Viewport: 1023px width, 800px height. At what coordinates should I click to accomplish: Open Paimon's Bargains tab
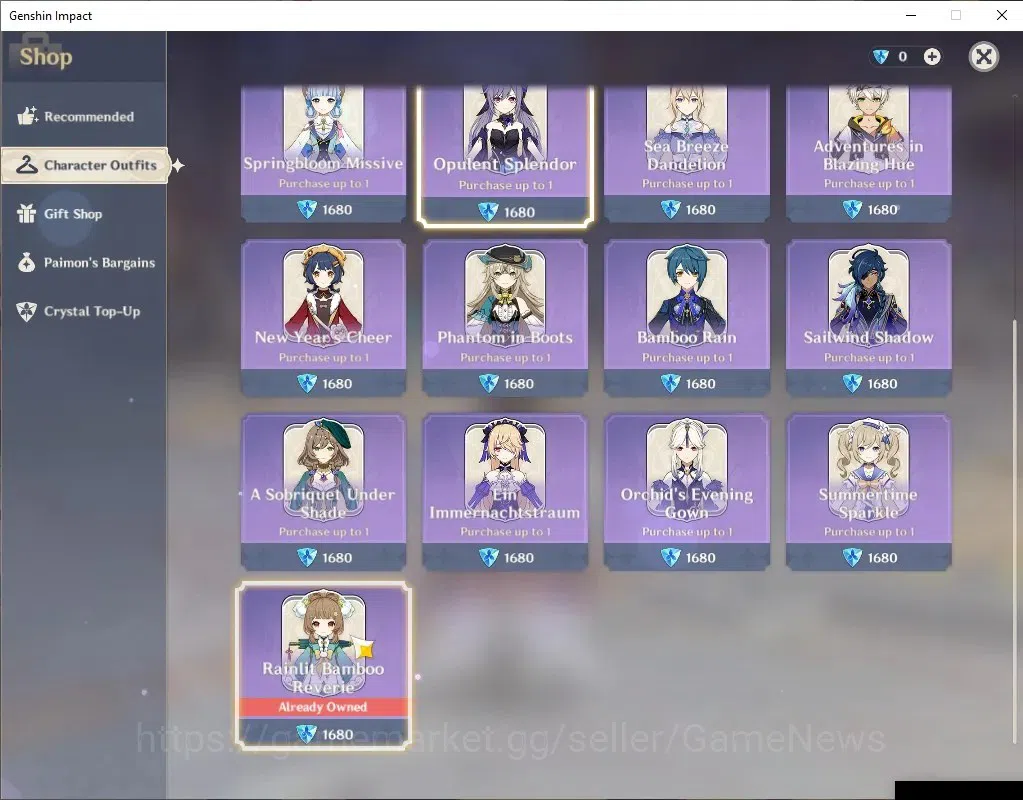(x=84, y=263)
